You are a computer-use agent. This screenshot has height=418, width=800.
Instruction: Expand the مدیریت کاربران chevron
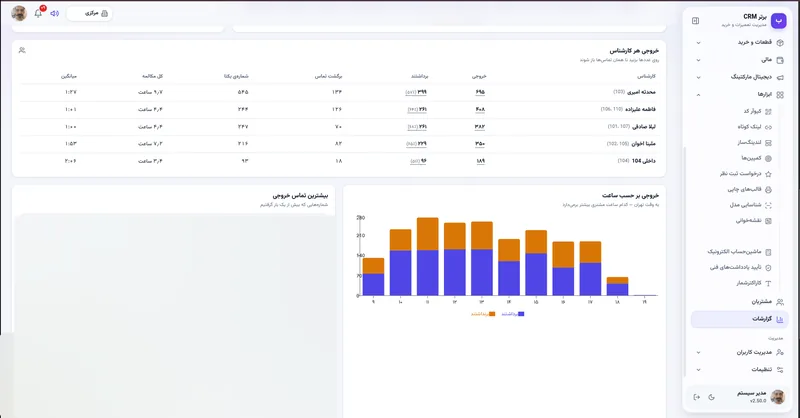(698, 352)
